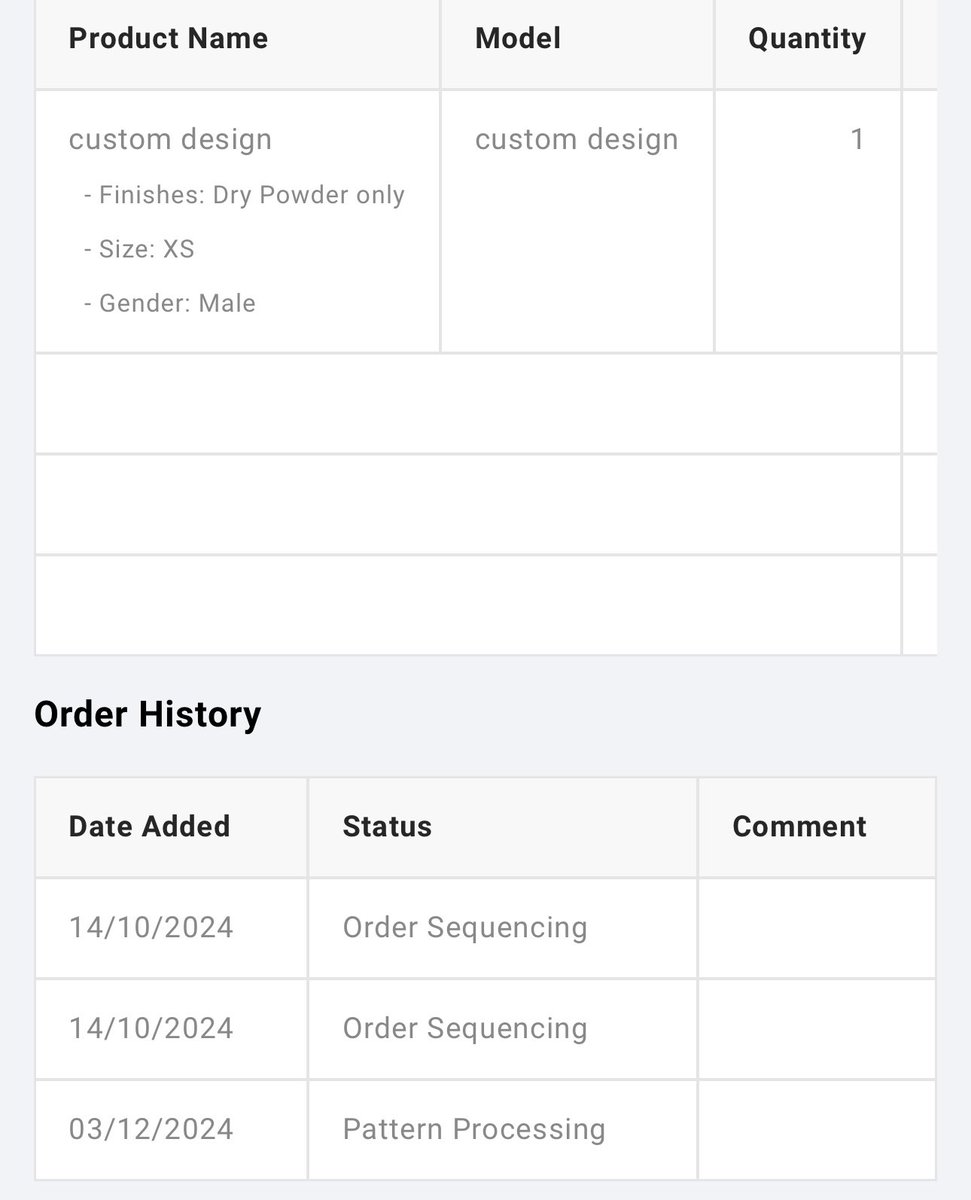The image size is (971, 1200).
Task: Click the Status column header
Action: [x=387, y=826]
